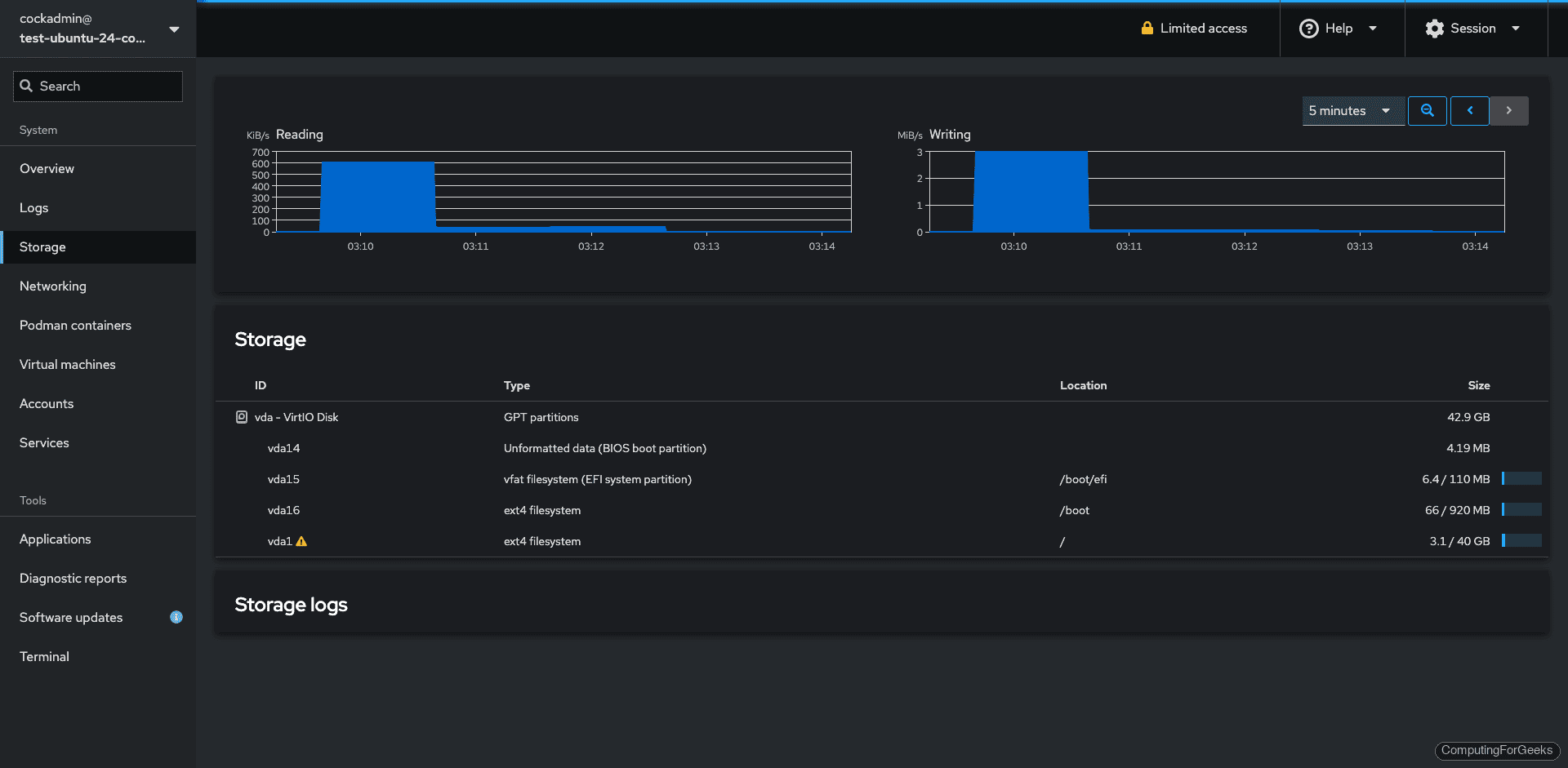Toggle the host switcher caret at top left
Viewport: 1568px width, 768px height.
tap(174, 29)
